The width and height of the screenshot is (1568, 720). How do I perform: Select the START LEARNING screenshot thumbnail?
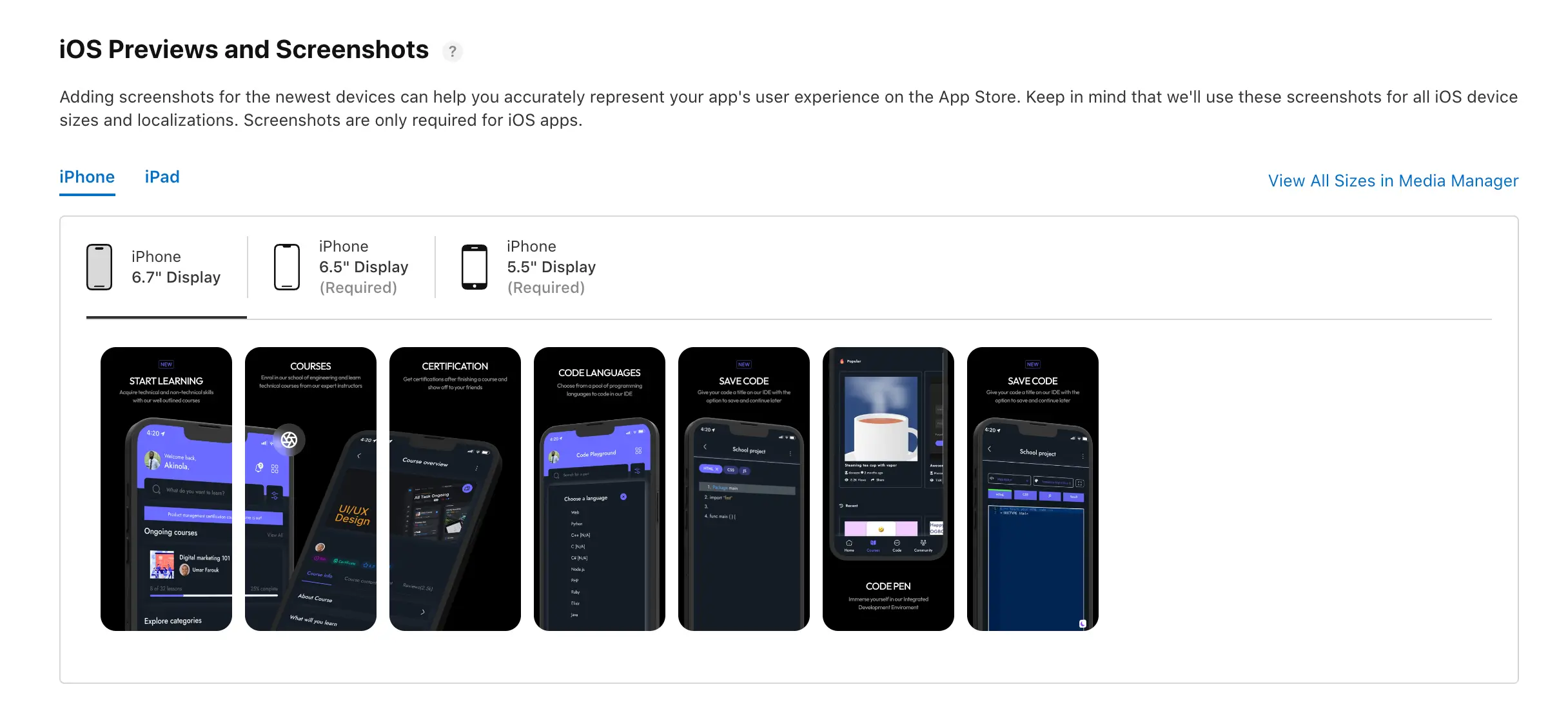tap(165, 489)
